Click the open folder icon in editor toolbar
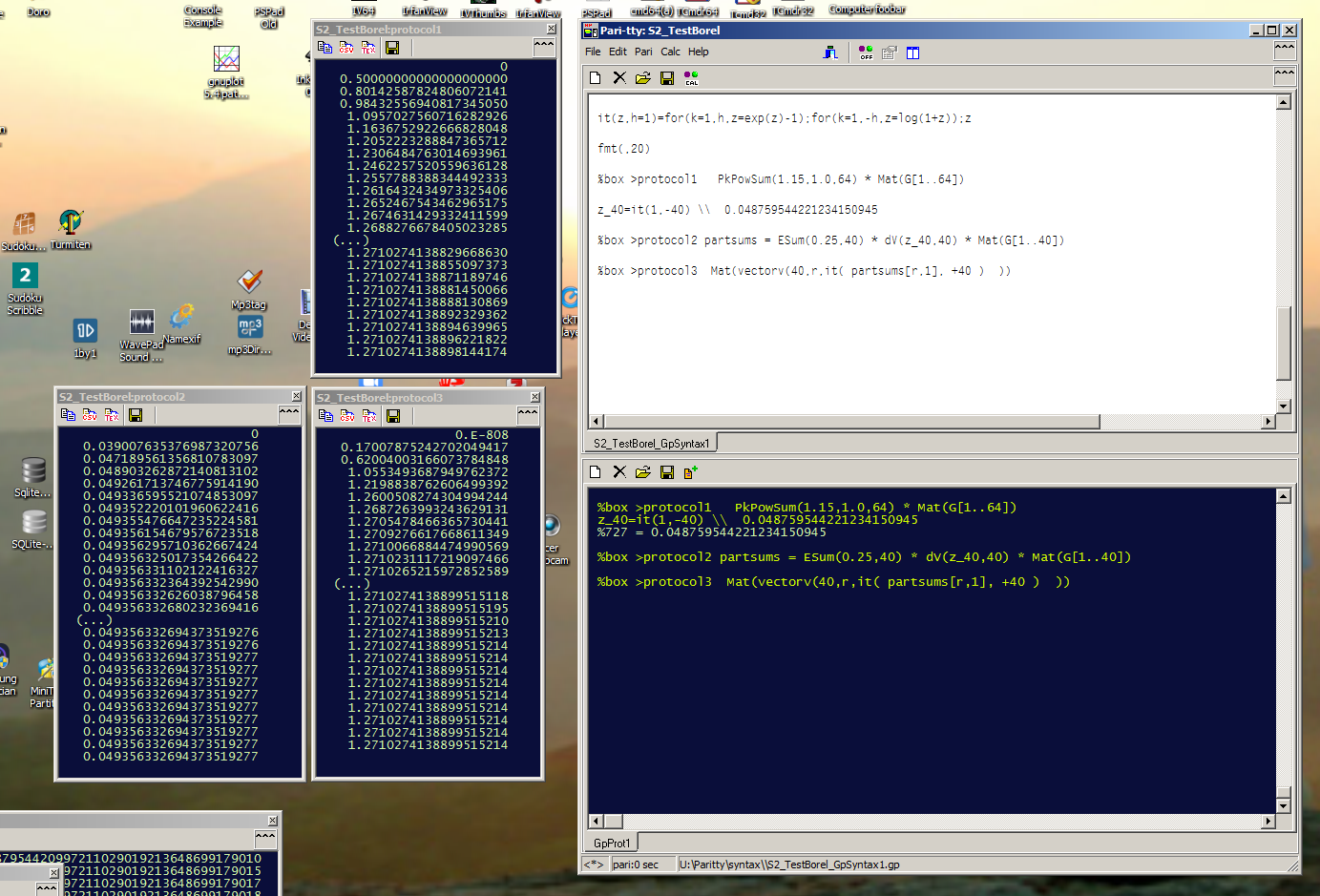The image size is (1320, 896). tap(643, 77)
